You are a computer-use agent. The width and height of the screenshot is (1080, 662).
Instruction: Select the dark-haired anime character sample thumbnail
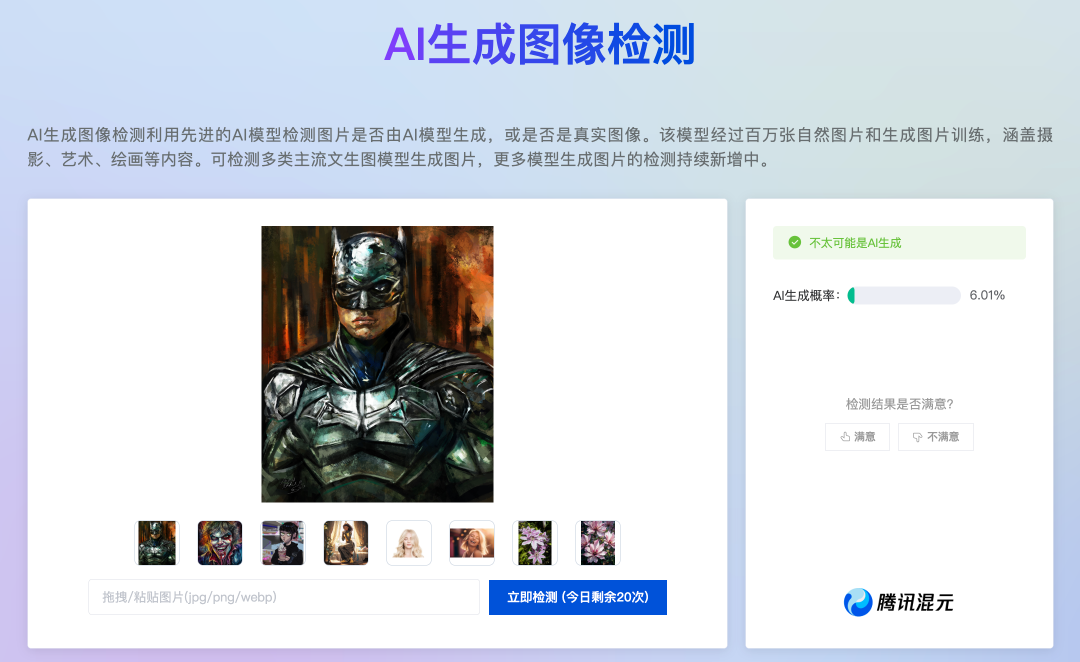point(283,543)
